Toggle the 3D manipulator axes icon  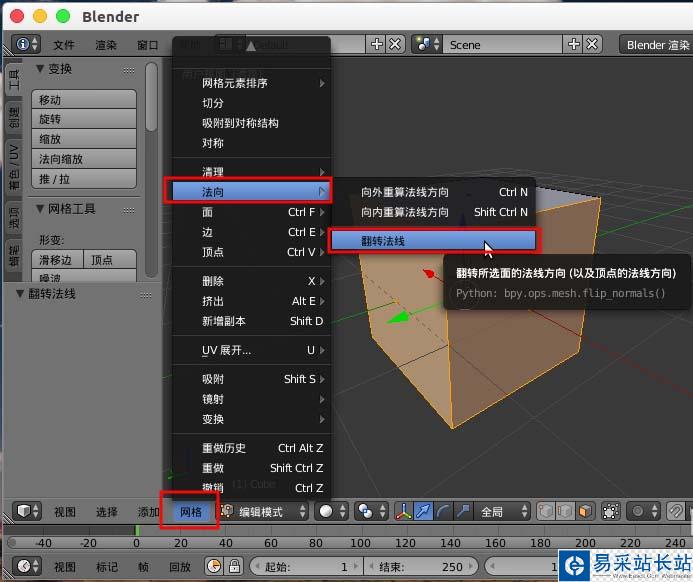click(403, 511)
